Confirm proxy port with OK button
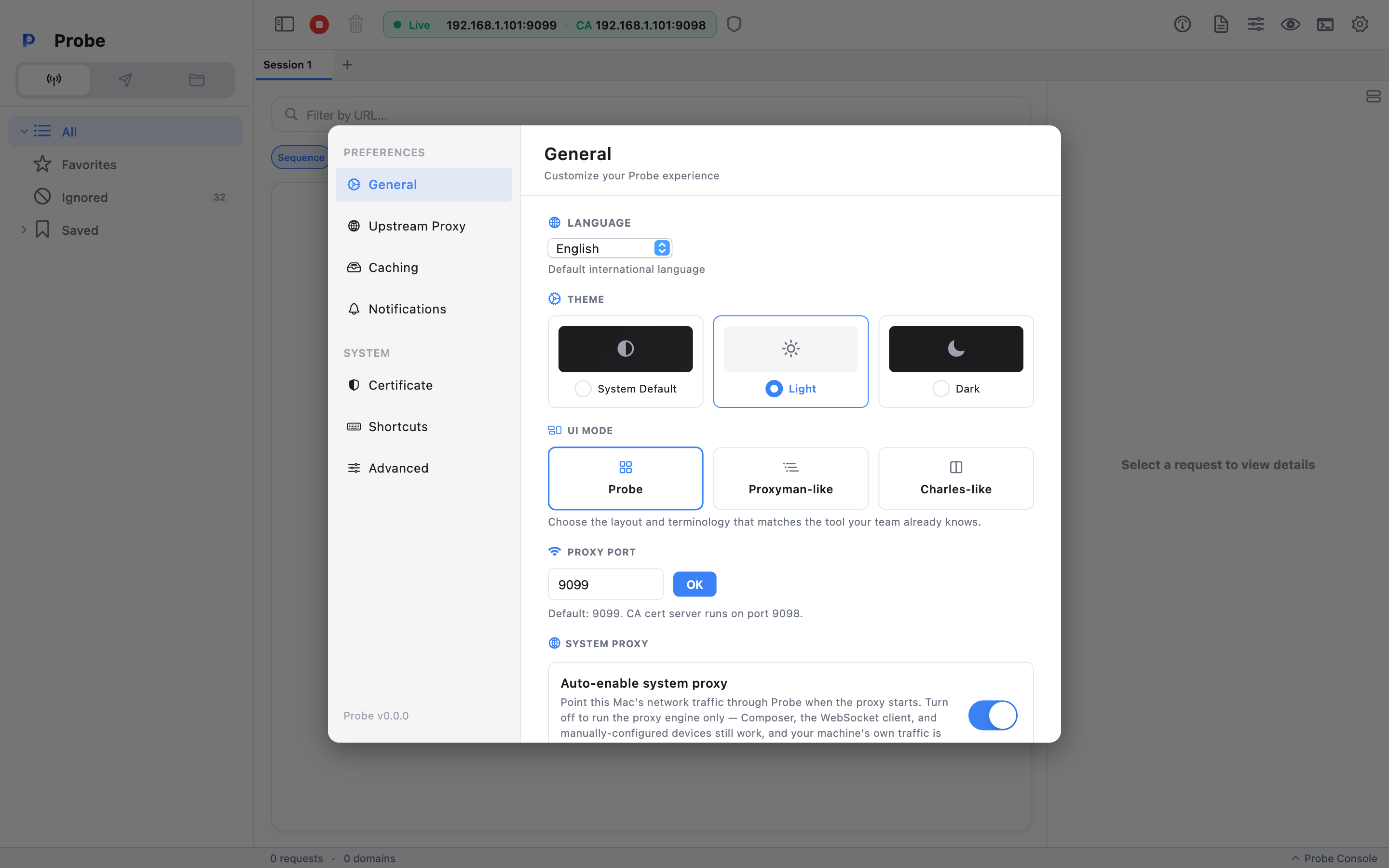The image size is (1389, 868). click(694, 584)
